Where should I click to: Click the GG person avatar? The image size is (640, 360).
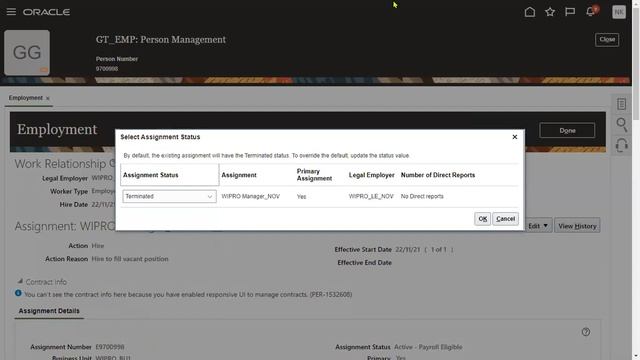[27, 52]
